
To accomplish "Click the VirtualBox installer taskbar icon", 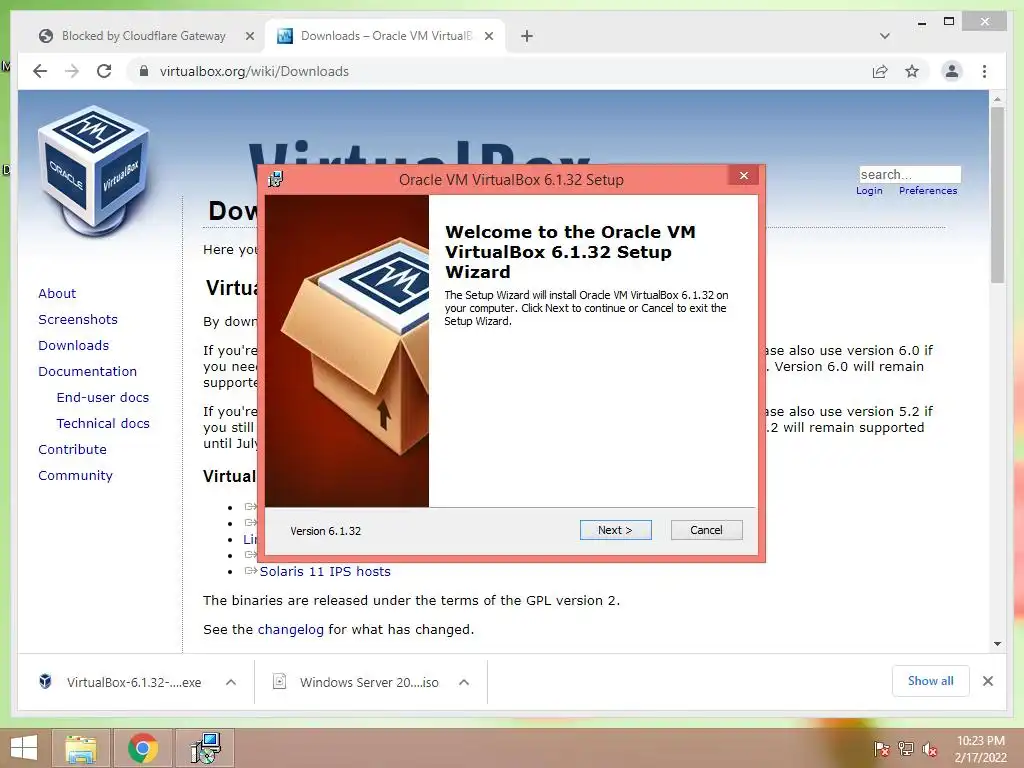I will [206, 748].
